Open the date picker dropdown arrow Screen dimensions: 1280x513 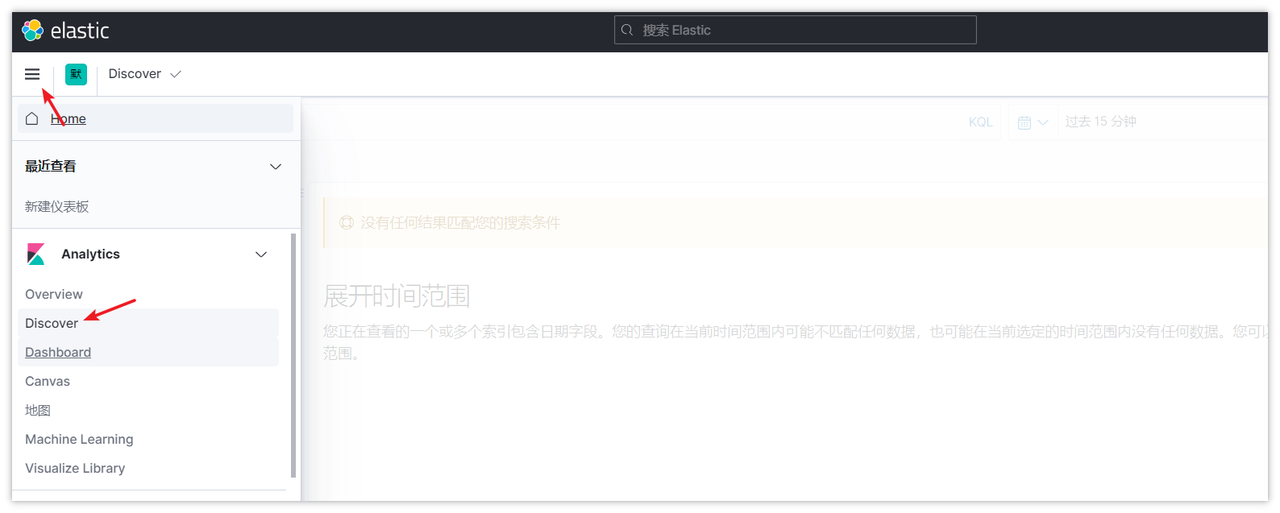(x=1043, y=122)
